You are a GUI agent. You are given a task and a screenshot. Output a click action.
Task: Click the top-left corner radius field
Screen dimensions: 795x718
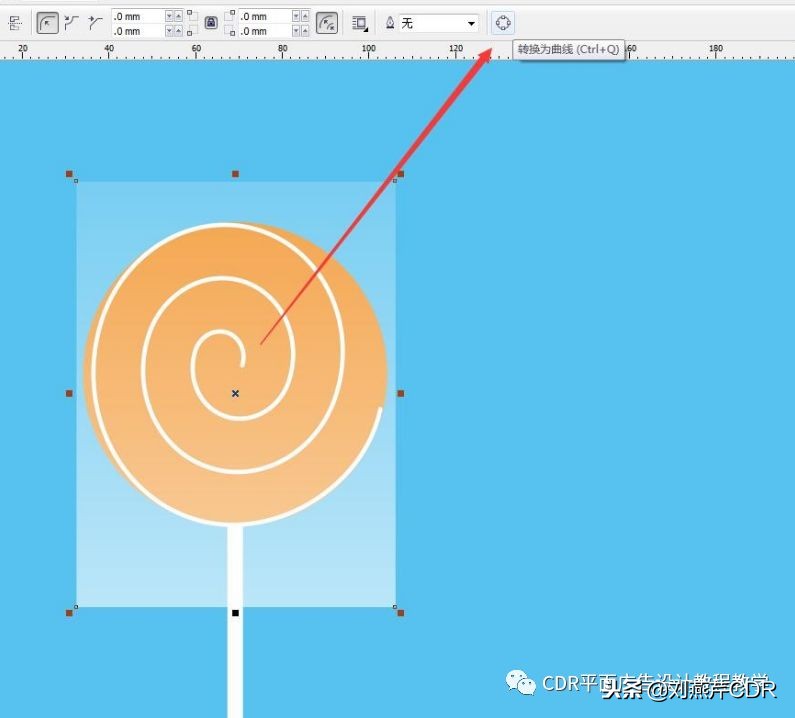tap(138, 17)
